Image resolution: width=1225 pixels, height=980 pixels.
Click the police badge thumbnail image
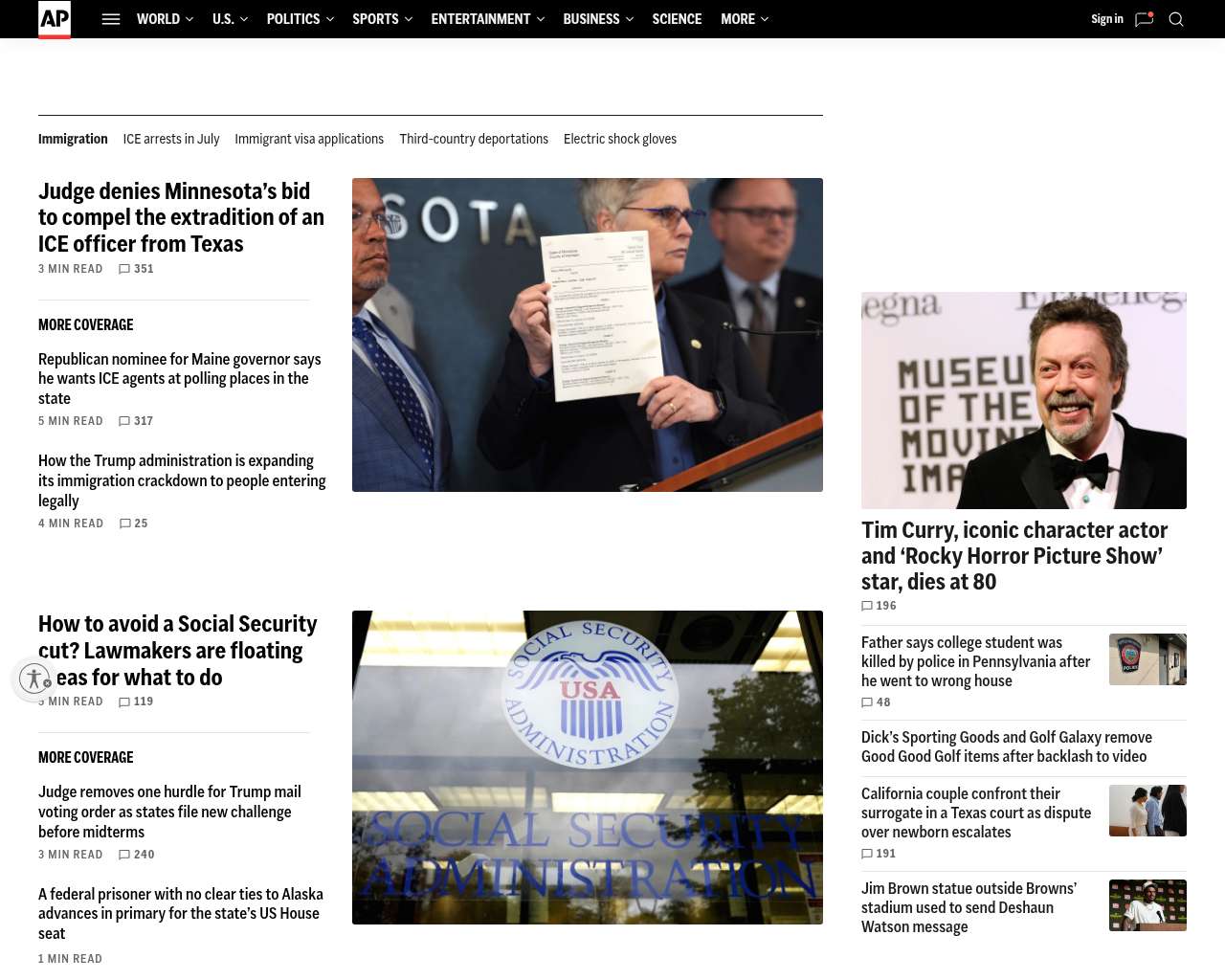click(x=1147, y=659)
